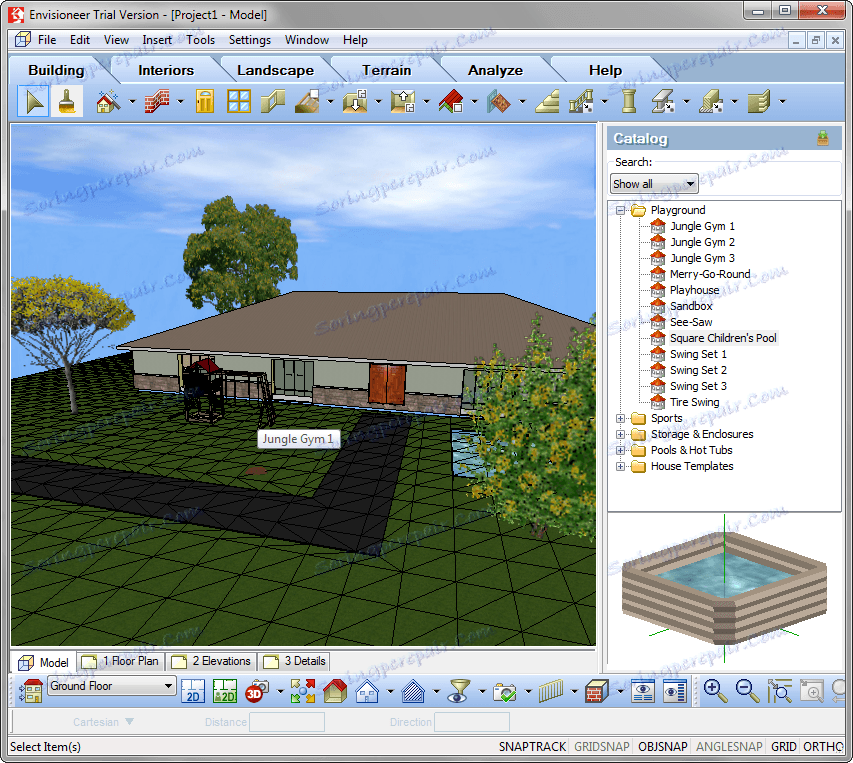Toggle SNAPTRACK in the status bar
The height and width of the screenshot is (763, 853).
coord(532,747)
